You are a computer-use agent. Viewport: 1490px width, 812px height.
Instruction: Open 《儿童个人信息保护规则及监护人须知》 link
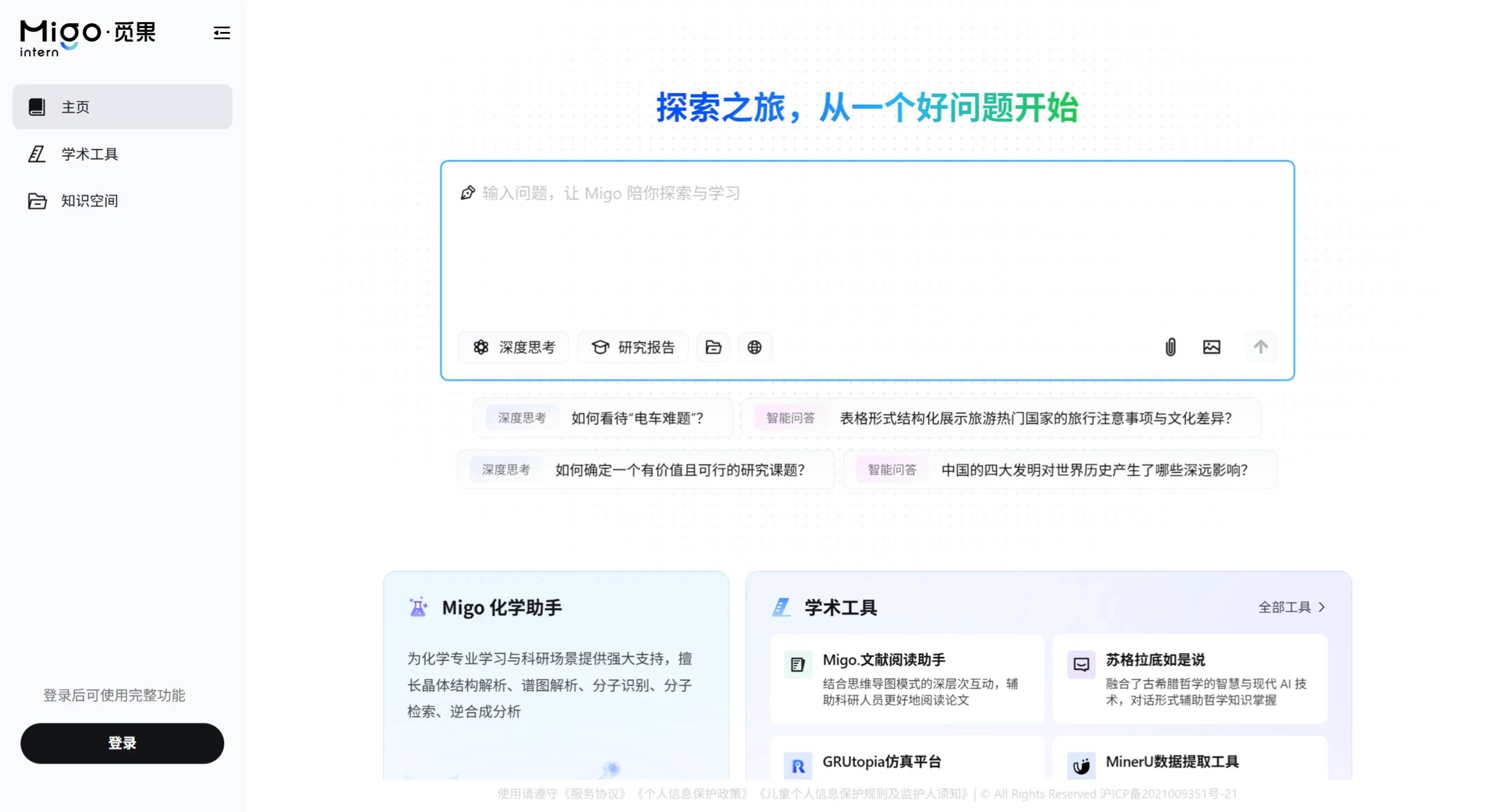point(863,794)
